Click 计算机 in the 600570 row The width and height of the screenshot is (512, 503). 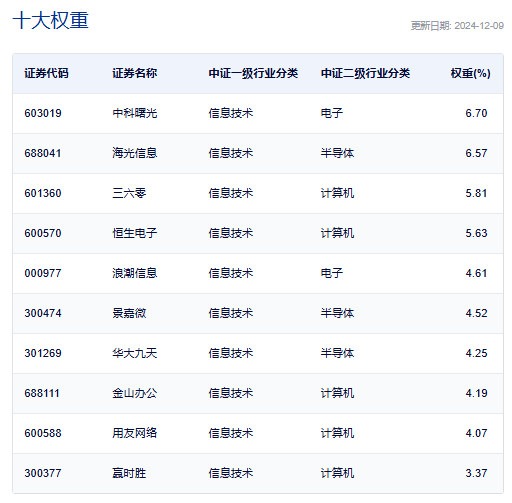337,233
